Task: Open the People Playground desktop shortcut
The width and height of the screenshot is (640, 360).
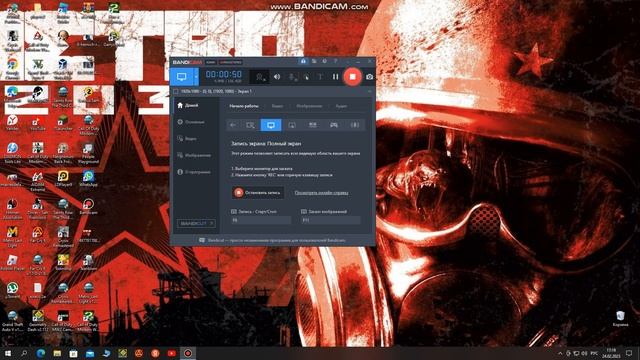Action: (88, 153)
